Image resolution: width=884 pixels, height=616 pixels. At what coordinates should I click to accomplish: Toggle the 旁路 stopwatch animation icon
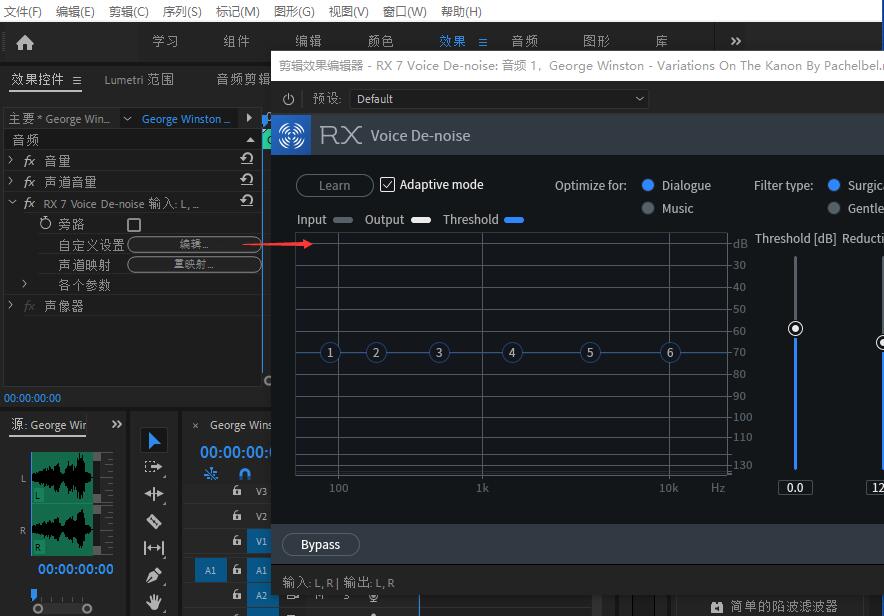[x=45, y=223]
